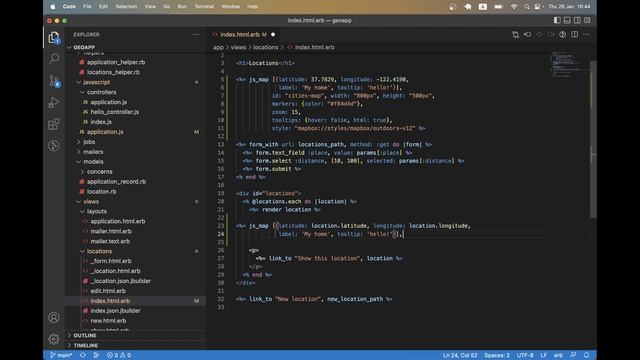Image resolution: width=640 pixels, height=360 pixels.
Task: Open Explorer views and more actions ellipsis
Action: click(x=196, y=35)
